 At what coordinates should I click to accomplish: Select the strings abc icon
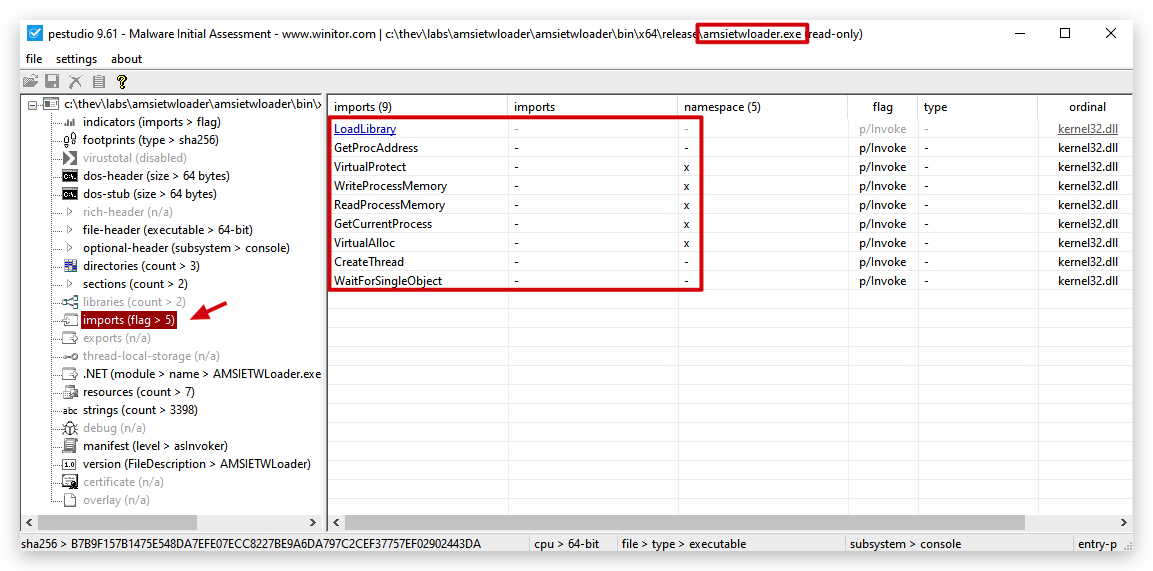(x=70, y=410)
